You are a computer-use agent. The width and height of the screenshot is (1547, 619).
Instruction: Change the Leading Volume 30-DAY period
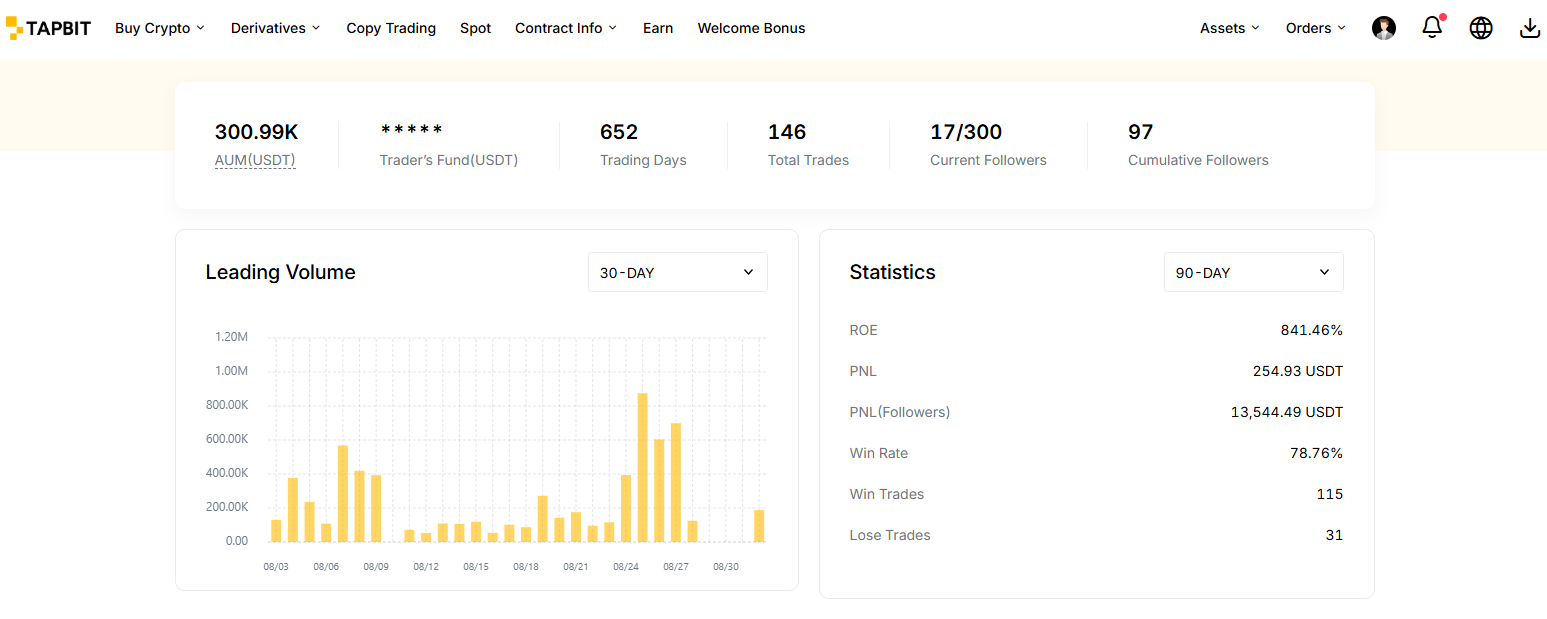[677, 272]
